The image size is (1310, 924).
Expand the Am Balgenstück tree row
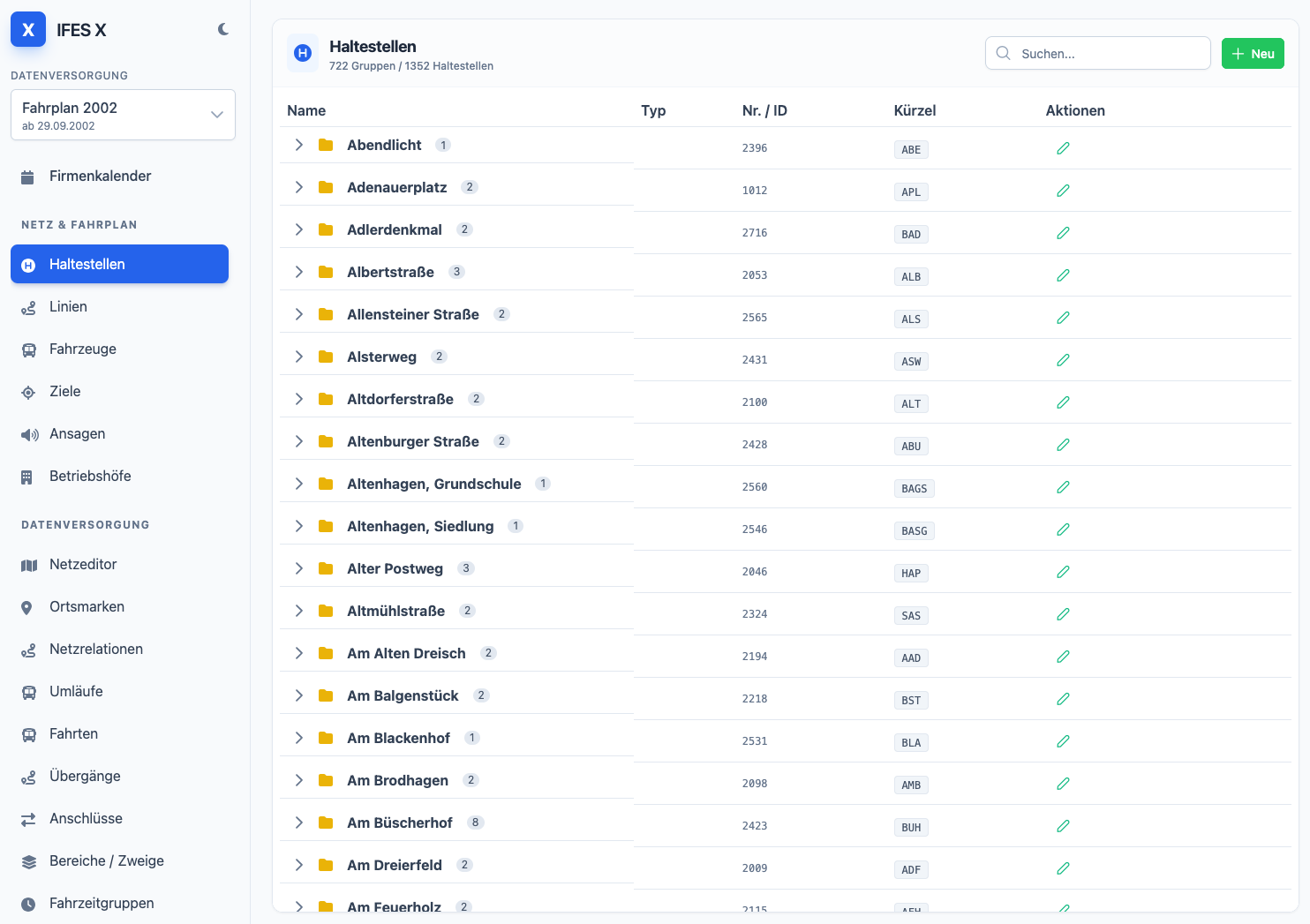point(299,695)
